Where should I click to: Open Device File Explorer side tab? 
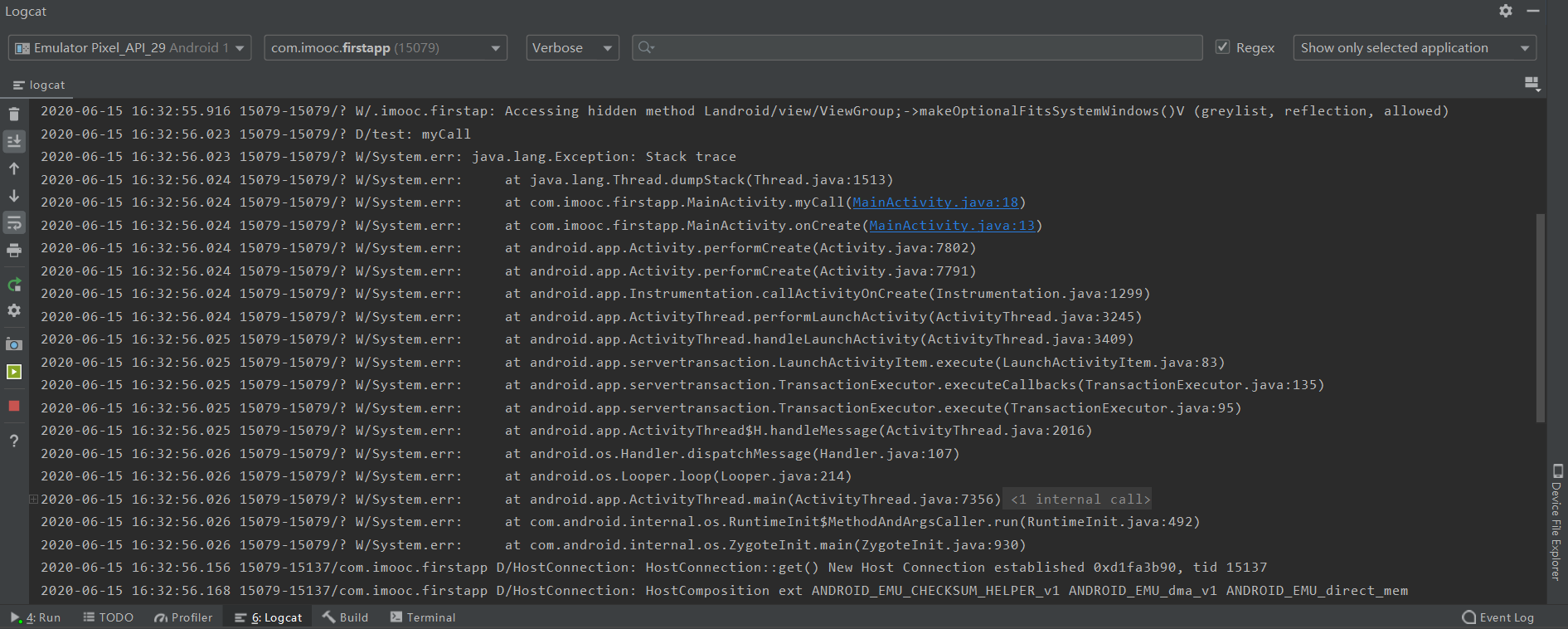tap(1557, 523)
